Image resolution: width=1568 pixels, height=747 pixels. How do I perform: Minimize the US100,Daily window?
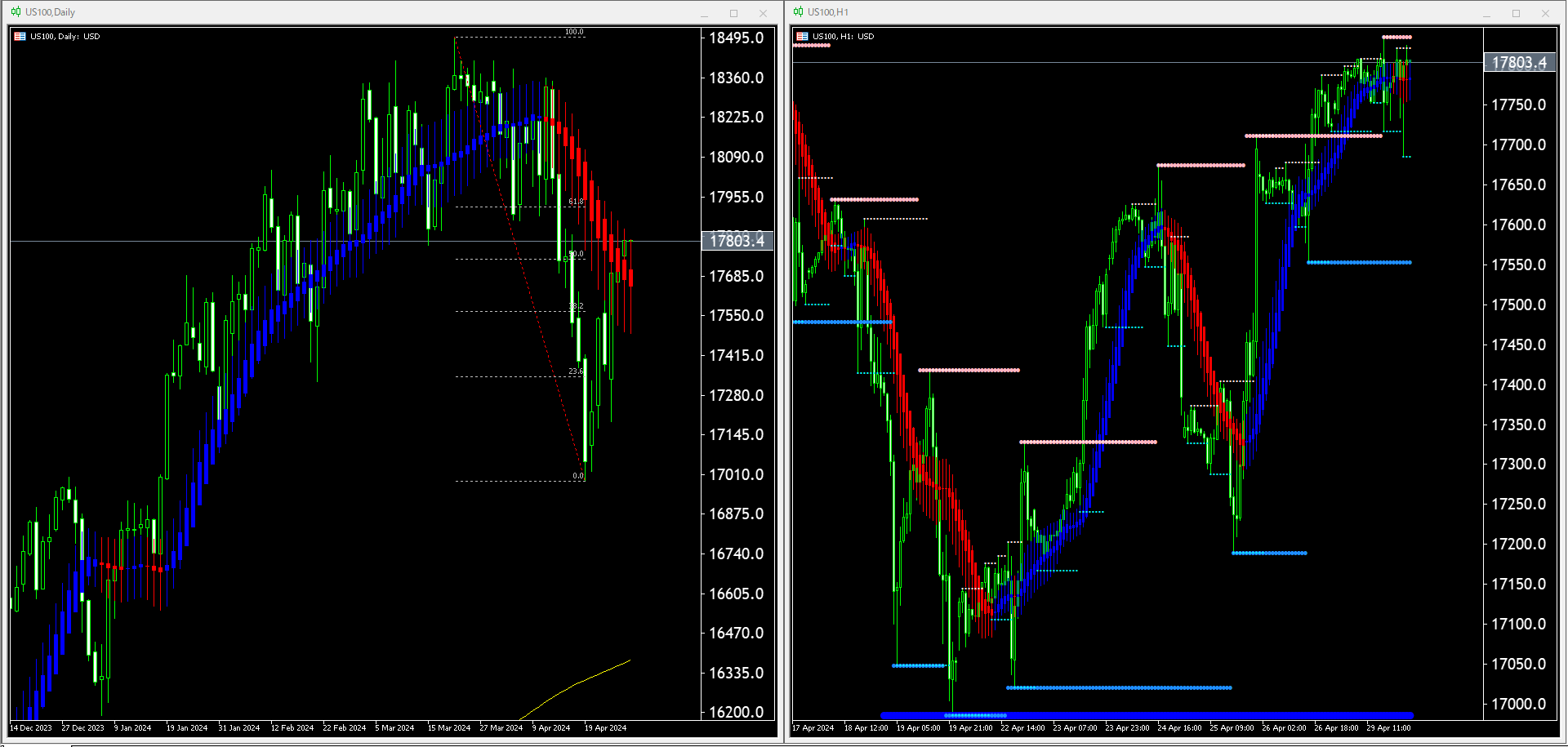(x=704, y=13)
